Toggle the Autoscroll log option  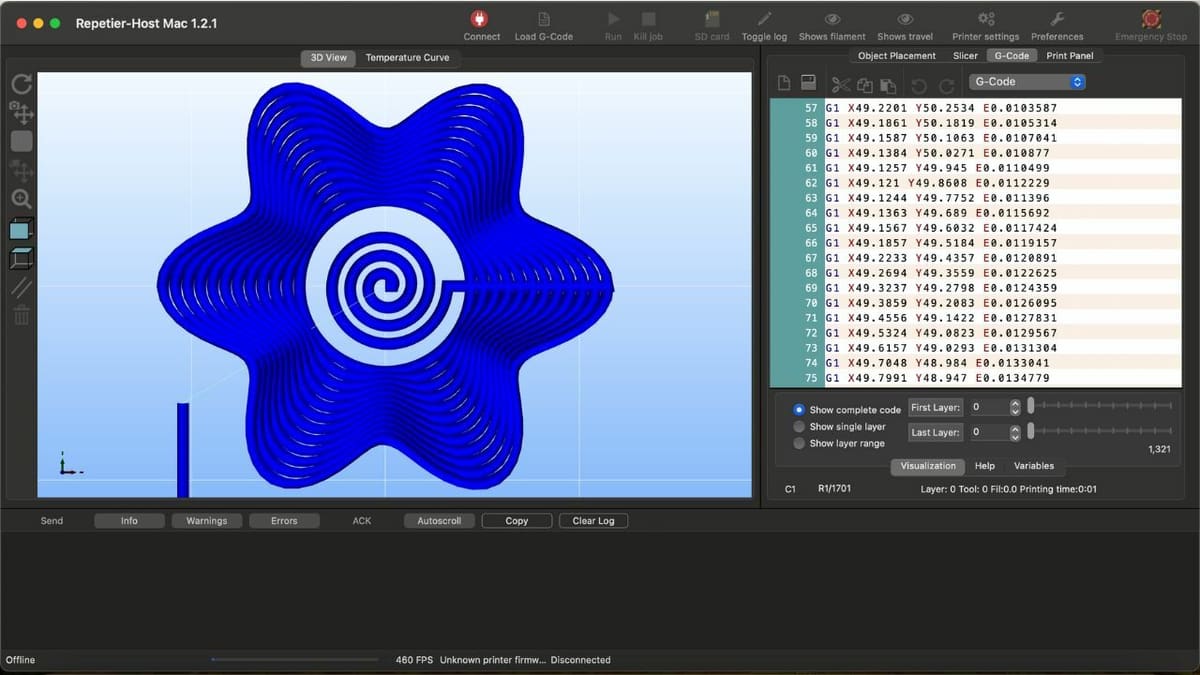[439, 521]
